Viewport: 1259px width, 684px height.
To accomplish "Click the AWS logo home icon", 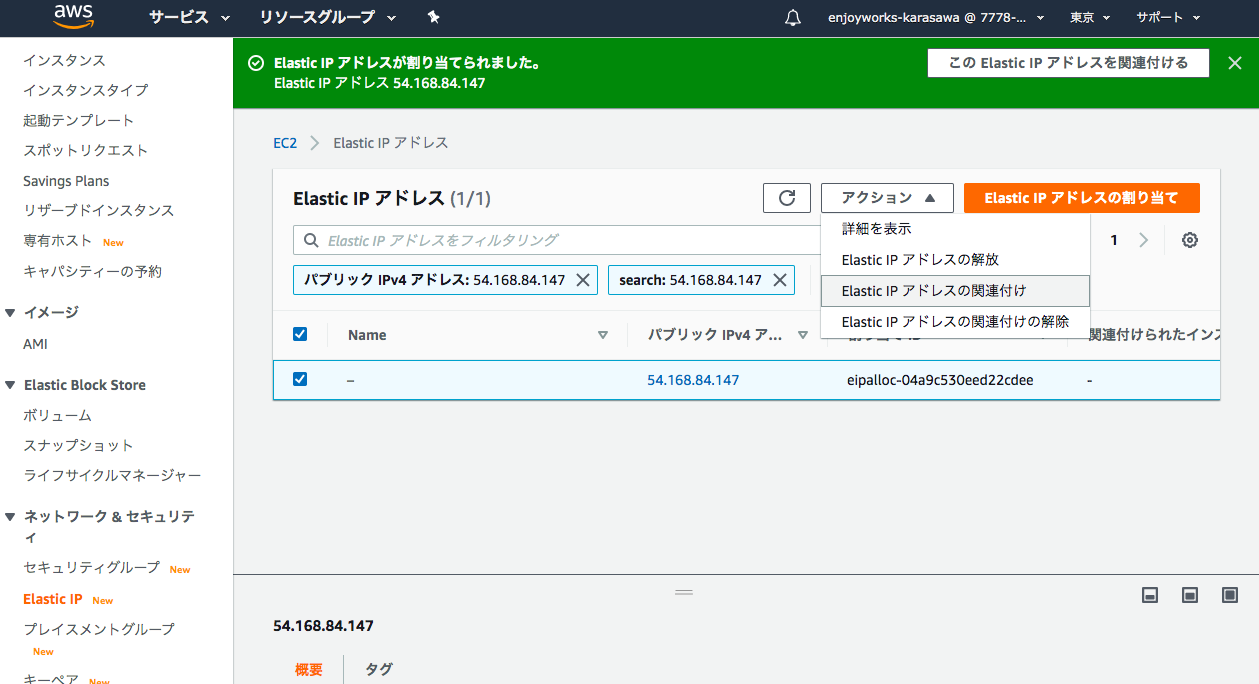I will click(x=73, y=17).
